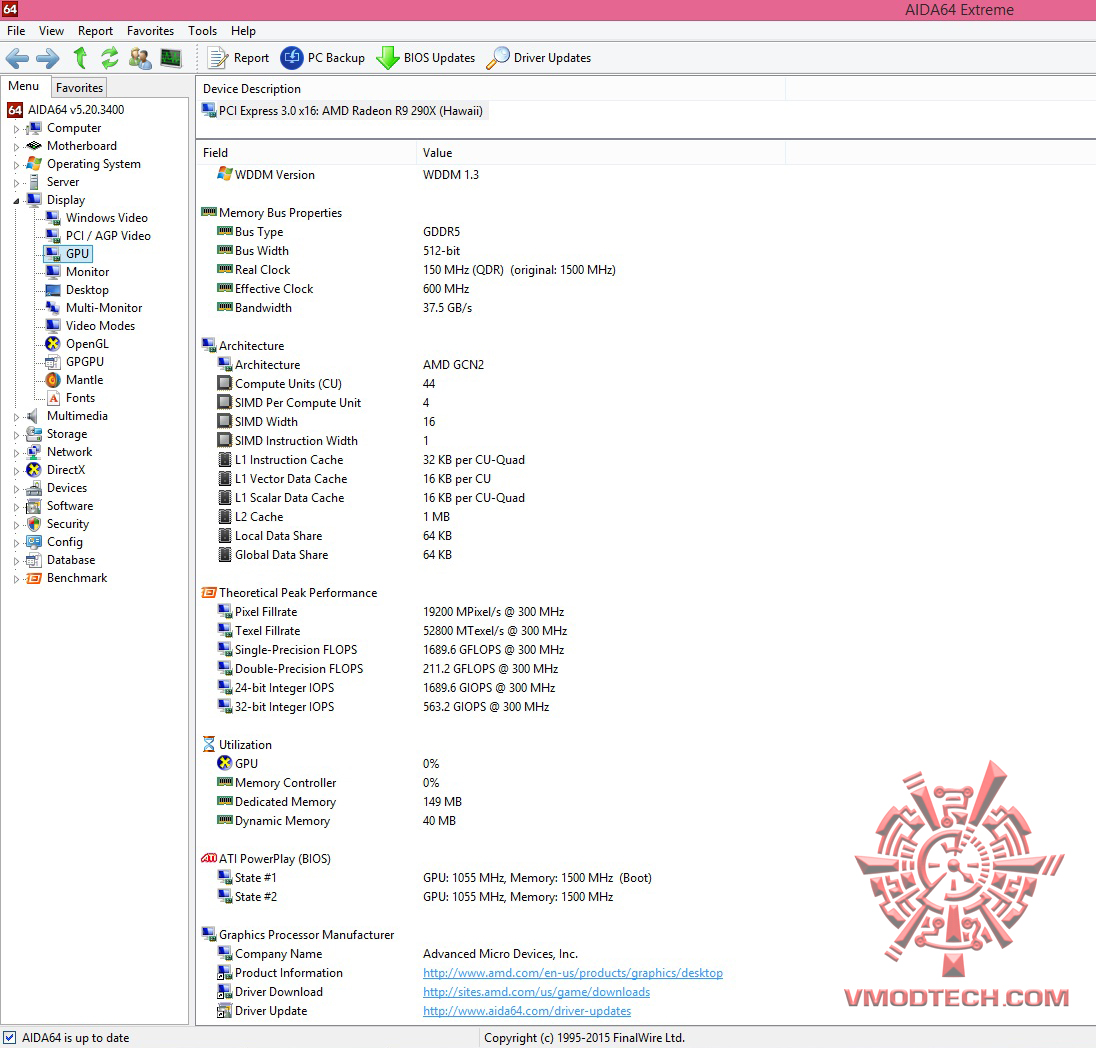Expand the DirectX tree node

(x=16, y=471)
